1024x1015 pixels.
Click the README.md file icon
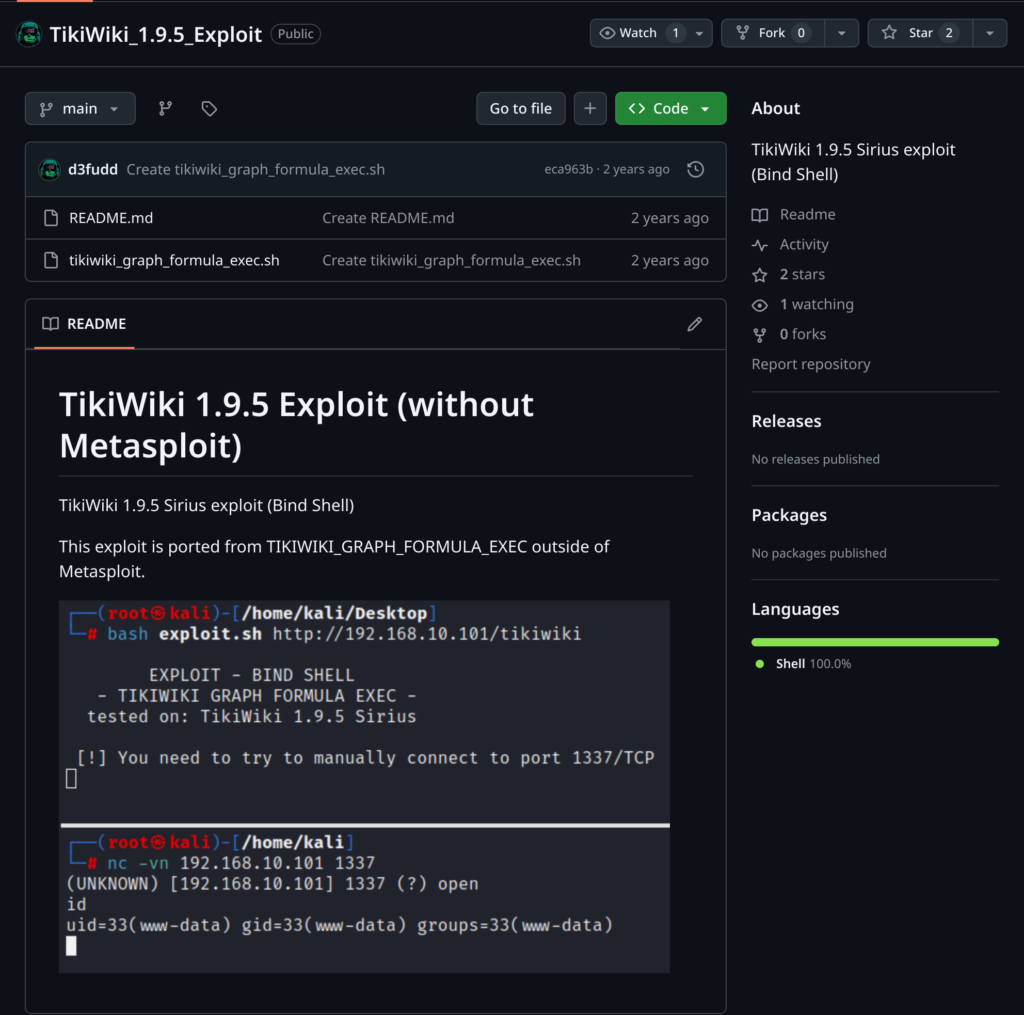[x=51, y=218]
